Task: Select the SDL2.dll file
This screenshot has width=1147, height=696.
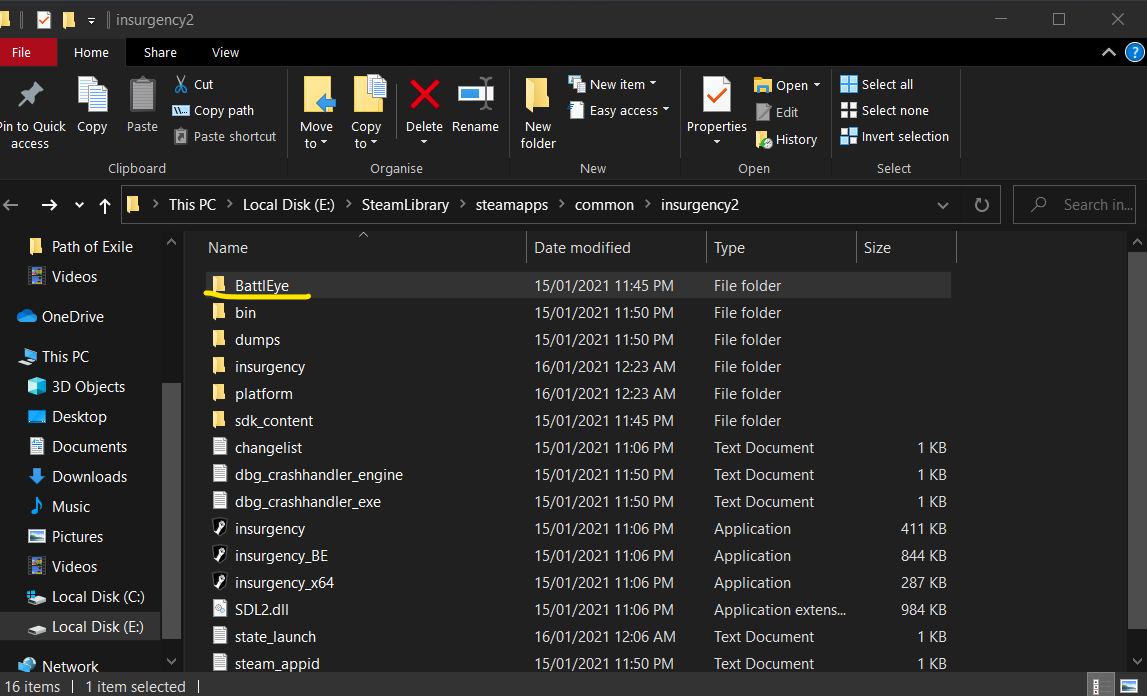Action: 261,610
